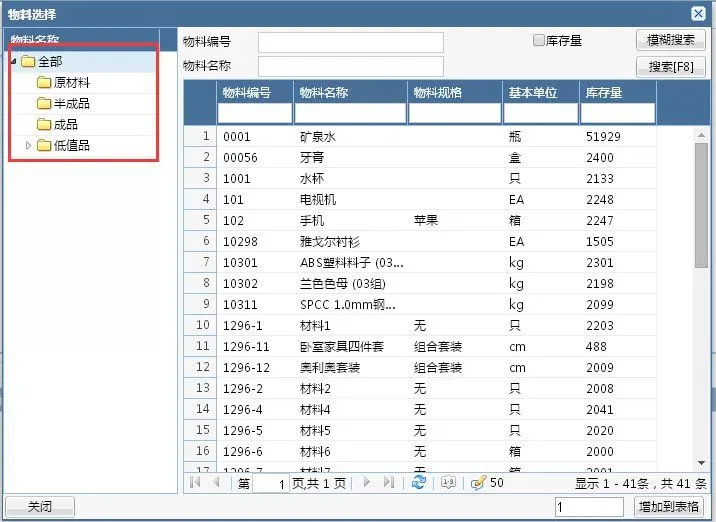Click the 模糊搜索 button
This screenshot has width=716, height=522.
(x=670, y=40)
